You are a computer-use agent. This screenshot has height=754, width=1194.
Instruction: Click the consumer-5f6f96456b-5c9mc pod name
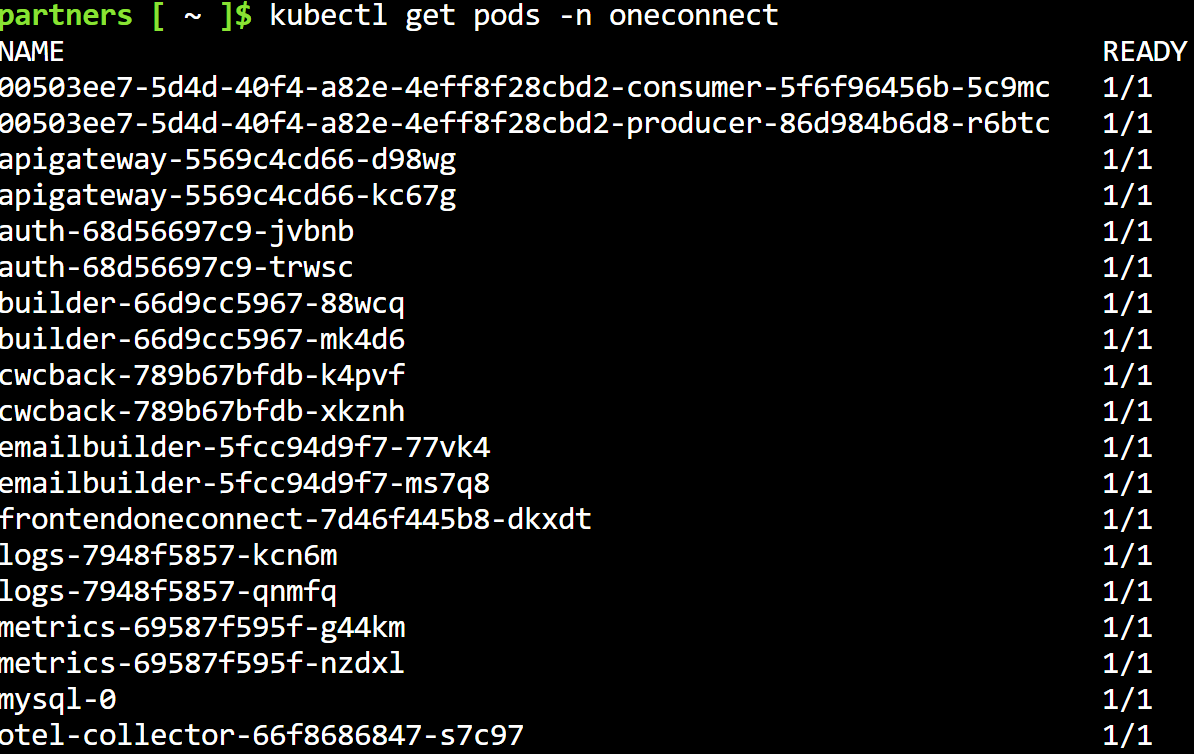coord(525,88)
